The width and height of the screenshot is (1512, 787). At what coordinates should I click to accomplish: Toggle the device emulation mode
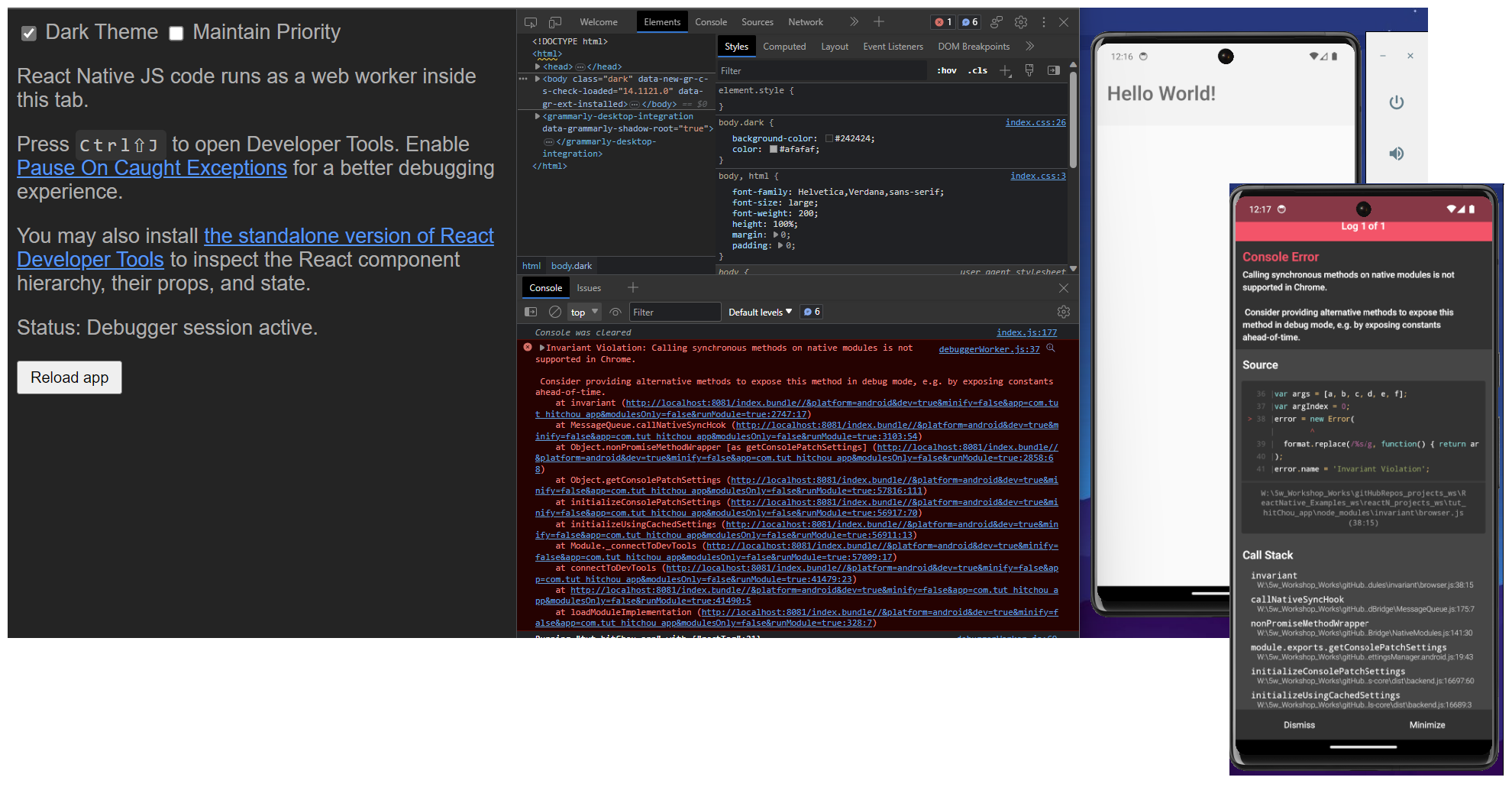555,21
